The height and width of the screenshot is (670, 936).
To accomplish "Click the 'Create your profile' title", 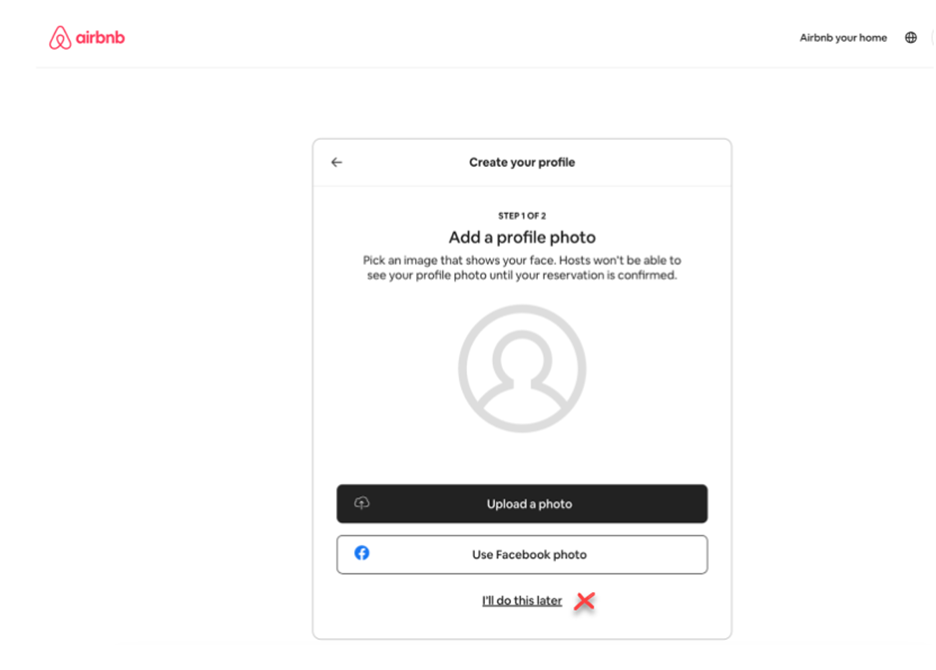I will click(x=522, y=162).
